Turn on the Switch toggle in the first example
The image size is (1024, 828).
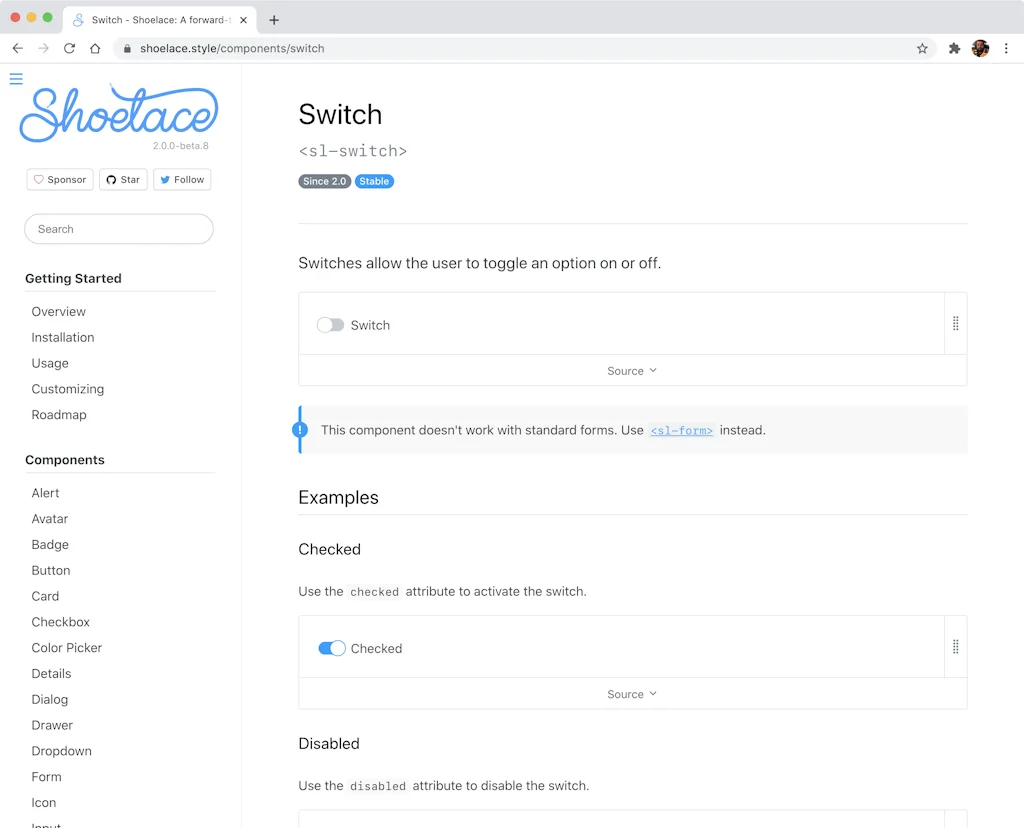pos(330,325)
